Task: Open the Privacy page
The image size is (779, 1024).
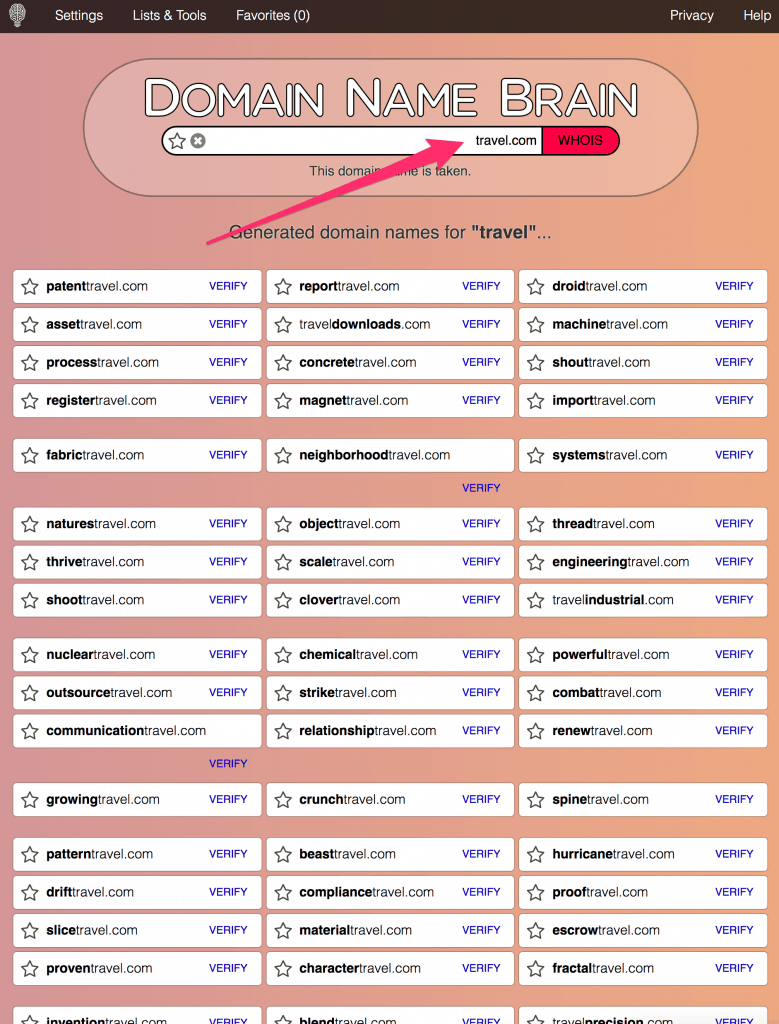Action: coord(692,15)
